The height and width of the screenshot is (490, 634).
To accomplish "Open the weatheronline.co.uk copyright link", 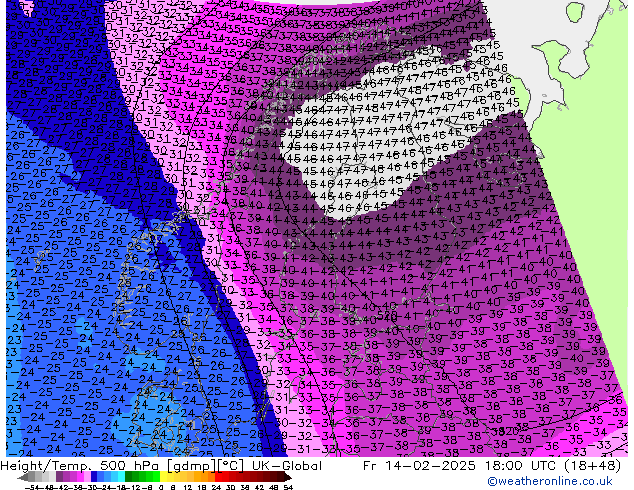I will click(x=550, y=481).
